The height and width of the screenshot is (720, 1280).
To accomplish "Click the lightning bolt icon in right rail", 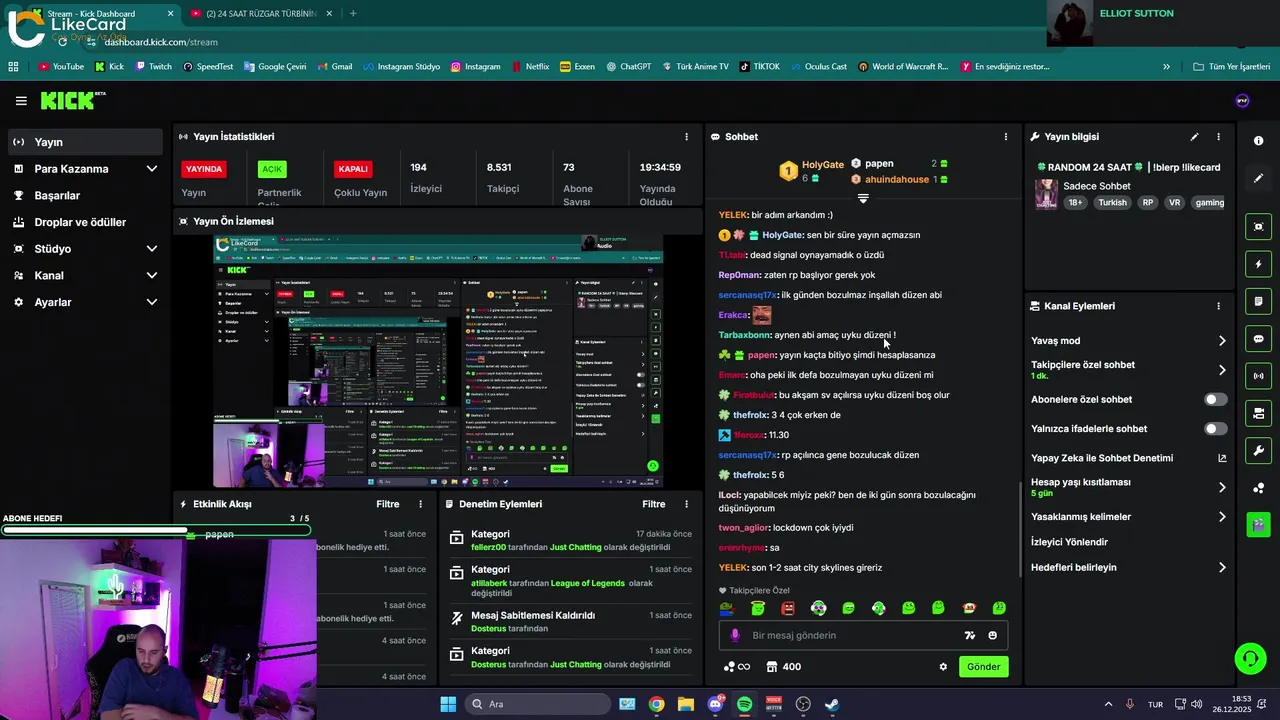I will [x=1258, y=264].
